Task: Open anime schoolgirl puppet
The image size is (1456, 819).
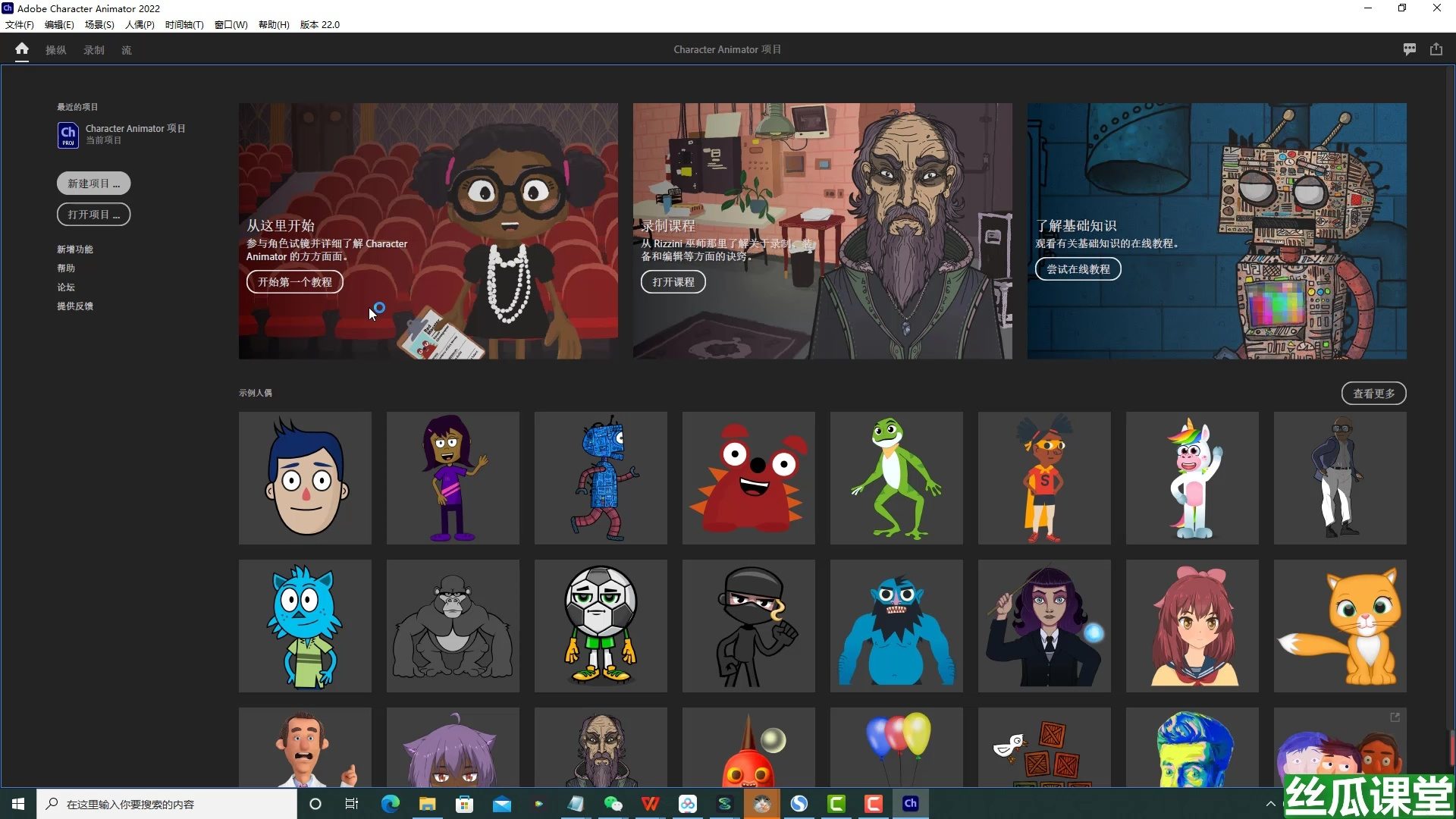Action: (1192, 626)
